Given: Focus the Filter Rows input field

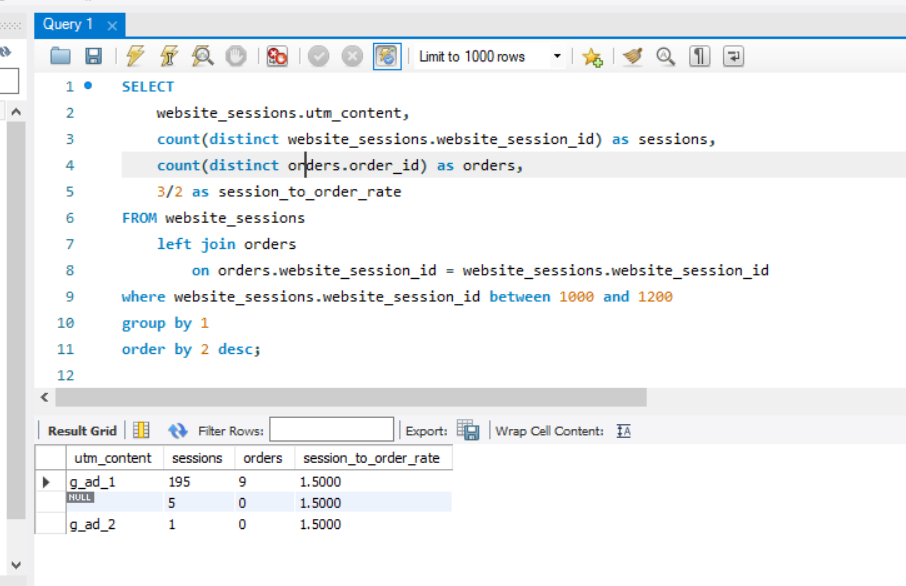Looking at the screenshot, I should (x=332, y=429).
